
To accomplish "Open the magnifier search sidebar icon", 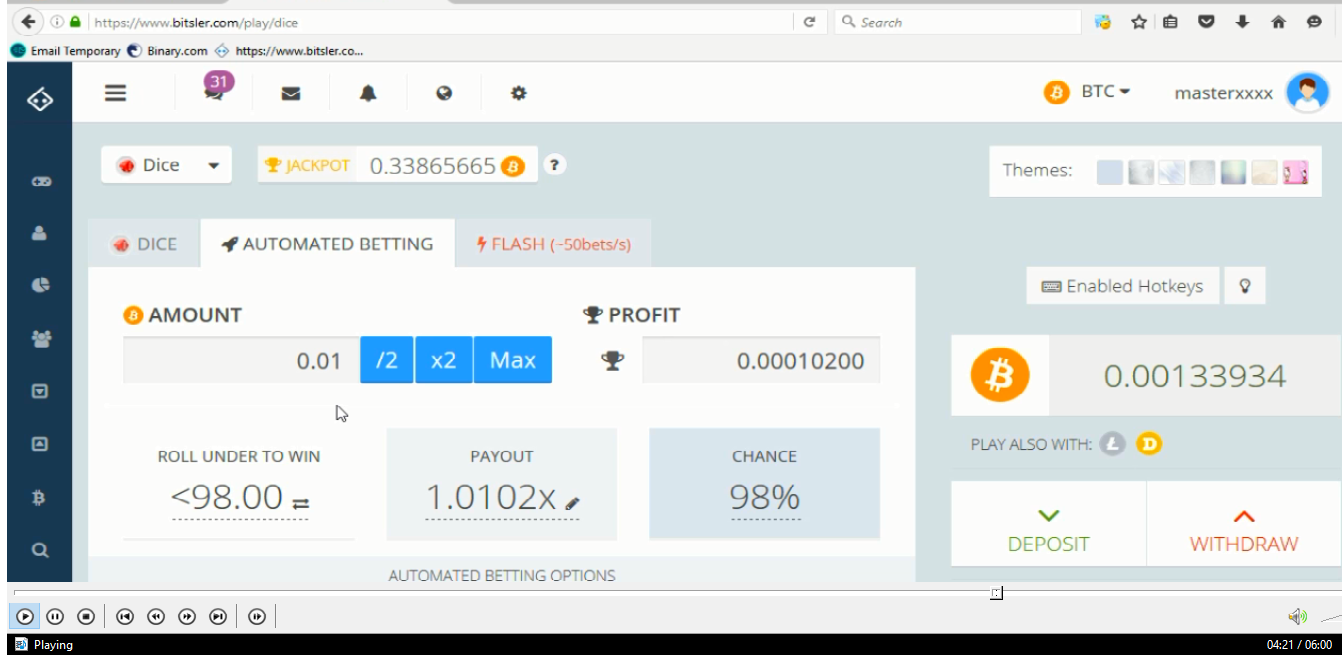I will coord(39,549).
